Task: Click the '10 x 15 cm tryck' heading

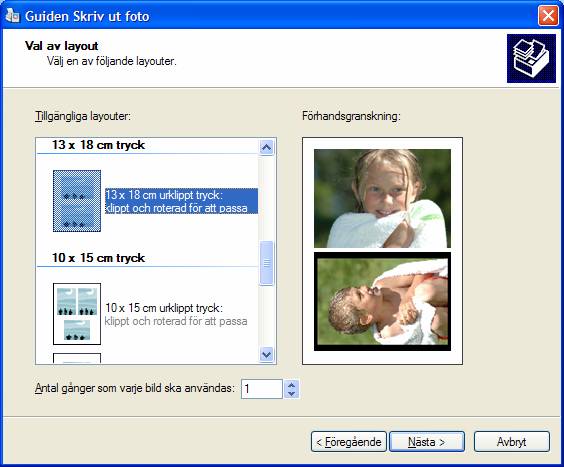Action: (x=98, y=258)
